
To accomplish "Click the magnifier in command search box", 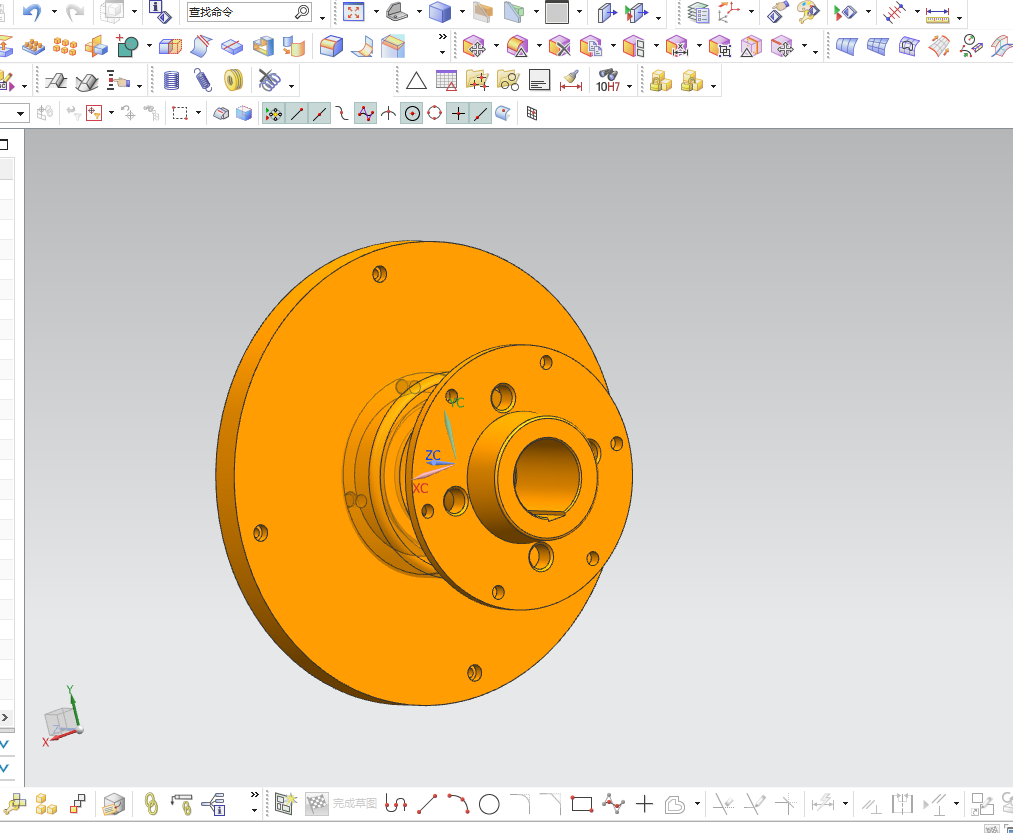I will tap(302, 12).
